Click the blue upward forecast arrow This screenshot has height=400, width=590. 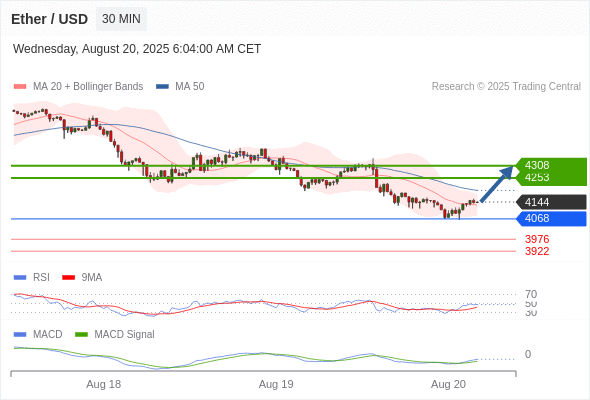coord(497,184)
